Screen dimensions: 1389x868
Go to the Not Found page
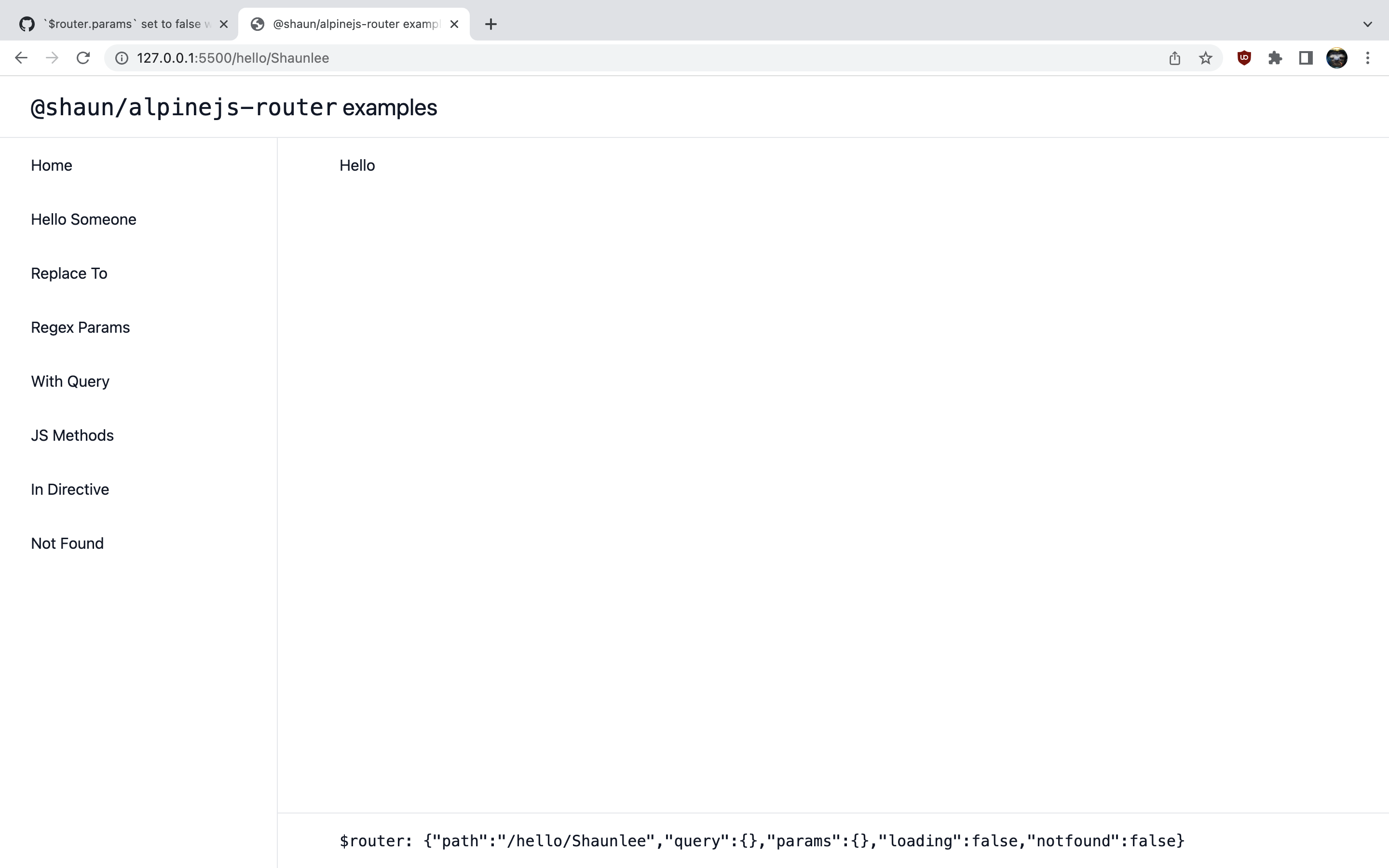point(67,543)
